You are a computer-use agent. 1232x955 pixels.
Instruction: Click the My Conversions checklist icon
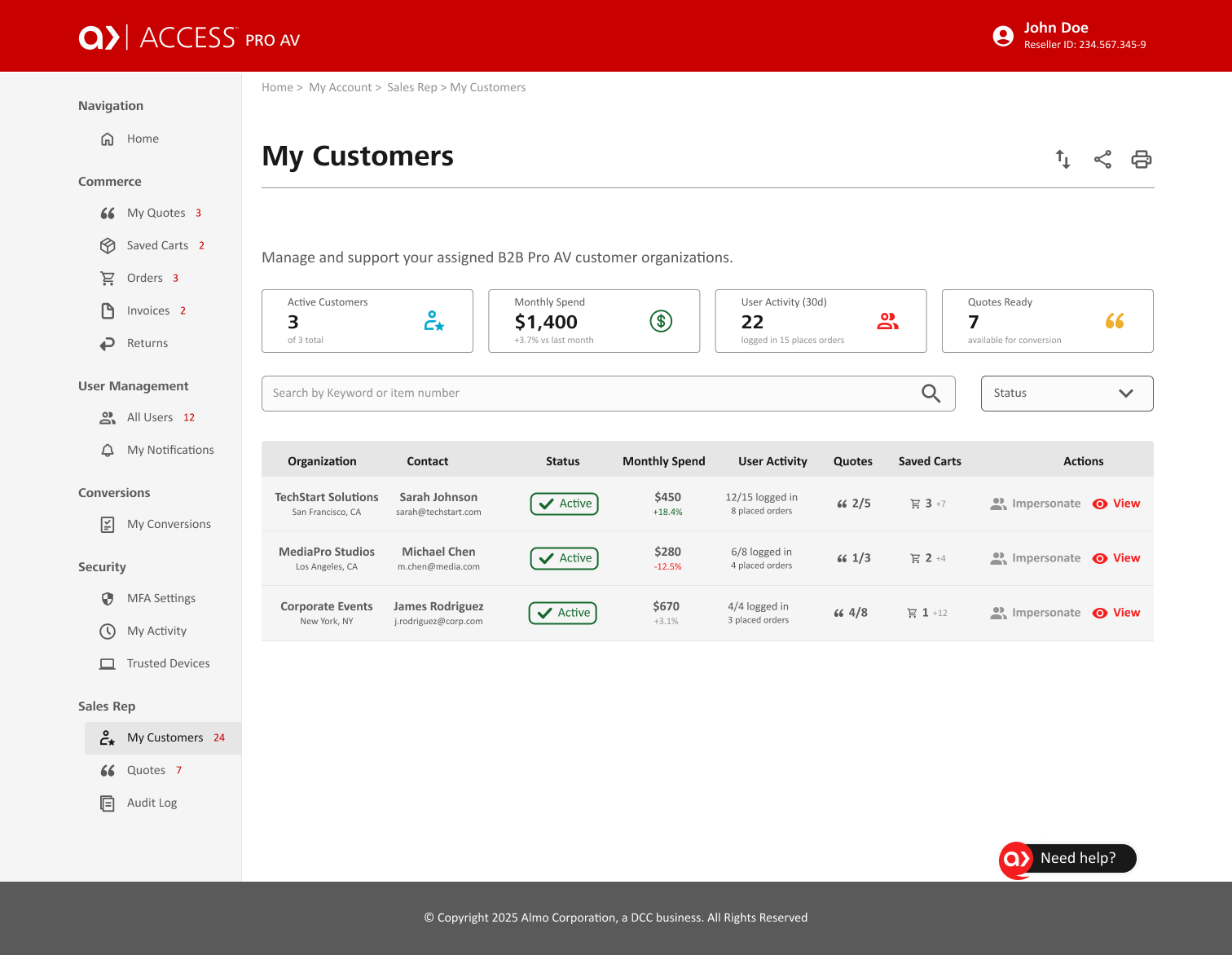click(108, 525)
